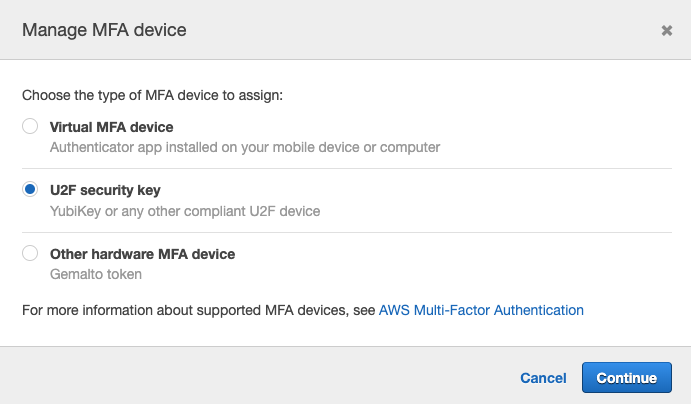Click the "U2F security key" bold label
This screenshot has height=404, width=691.
[105, 190]
